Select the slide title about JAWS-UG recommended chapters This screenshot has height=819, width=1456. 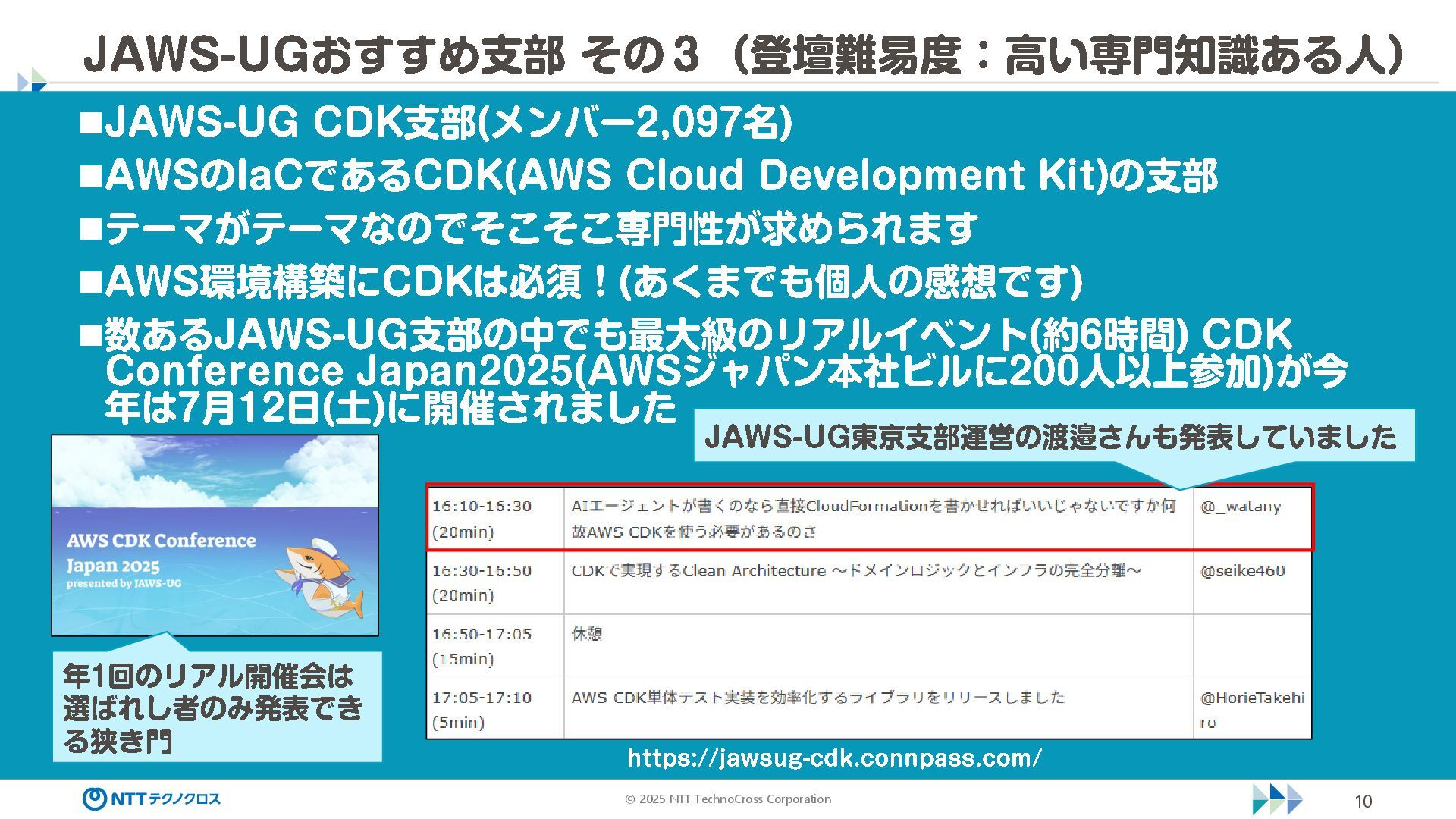pyautogui.click(x=743, y=55)
